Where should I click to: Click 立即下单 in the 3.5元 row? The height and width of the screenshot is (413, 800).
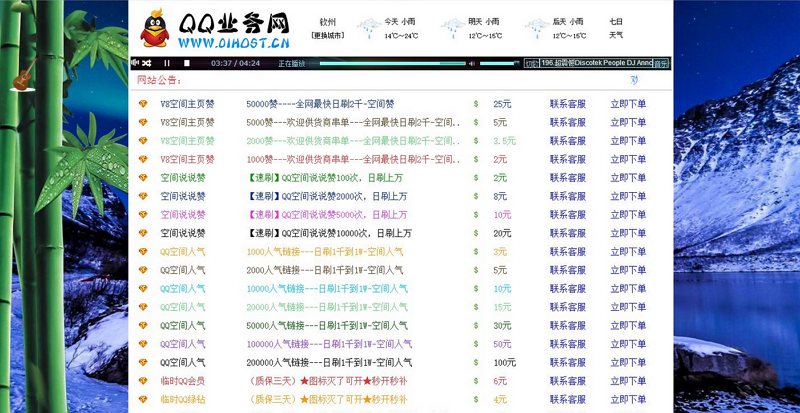[628, 141]
